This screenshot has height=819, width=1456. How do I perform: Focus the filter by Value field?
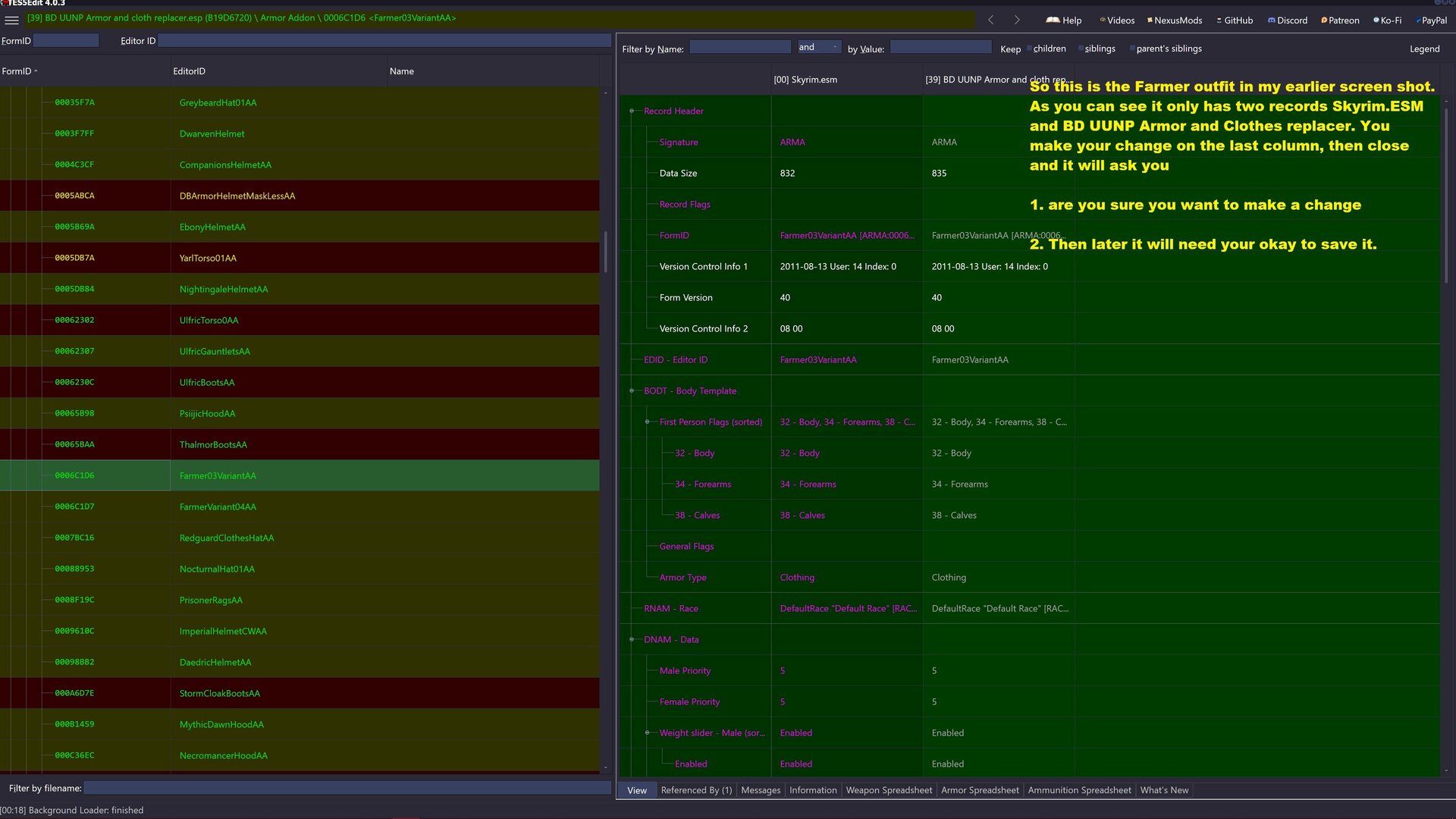[x=940, y=47]
